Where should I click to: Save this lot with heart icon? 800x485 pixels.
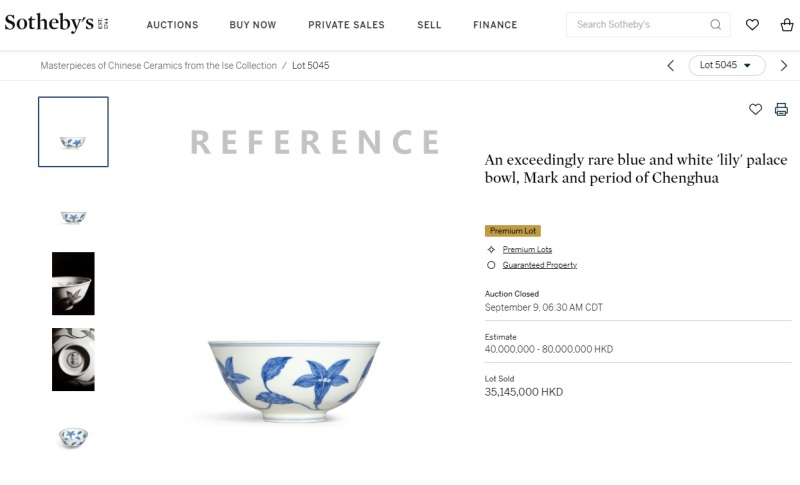755,109
